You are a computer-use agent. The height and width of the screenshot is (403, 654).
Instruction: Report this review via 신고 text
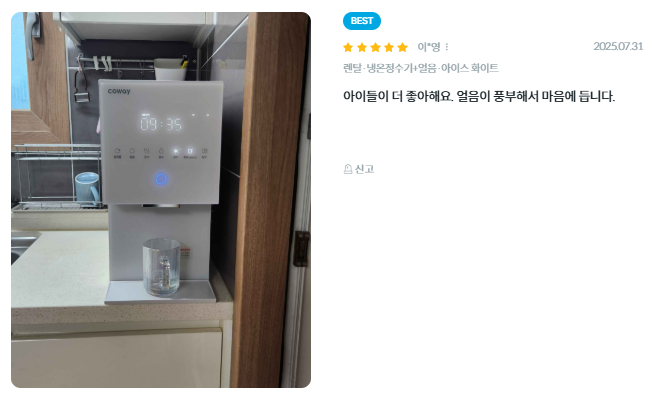click(364, 169)
